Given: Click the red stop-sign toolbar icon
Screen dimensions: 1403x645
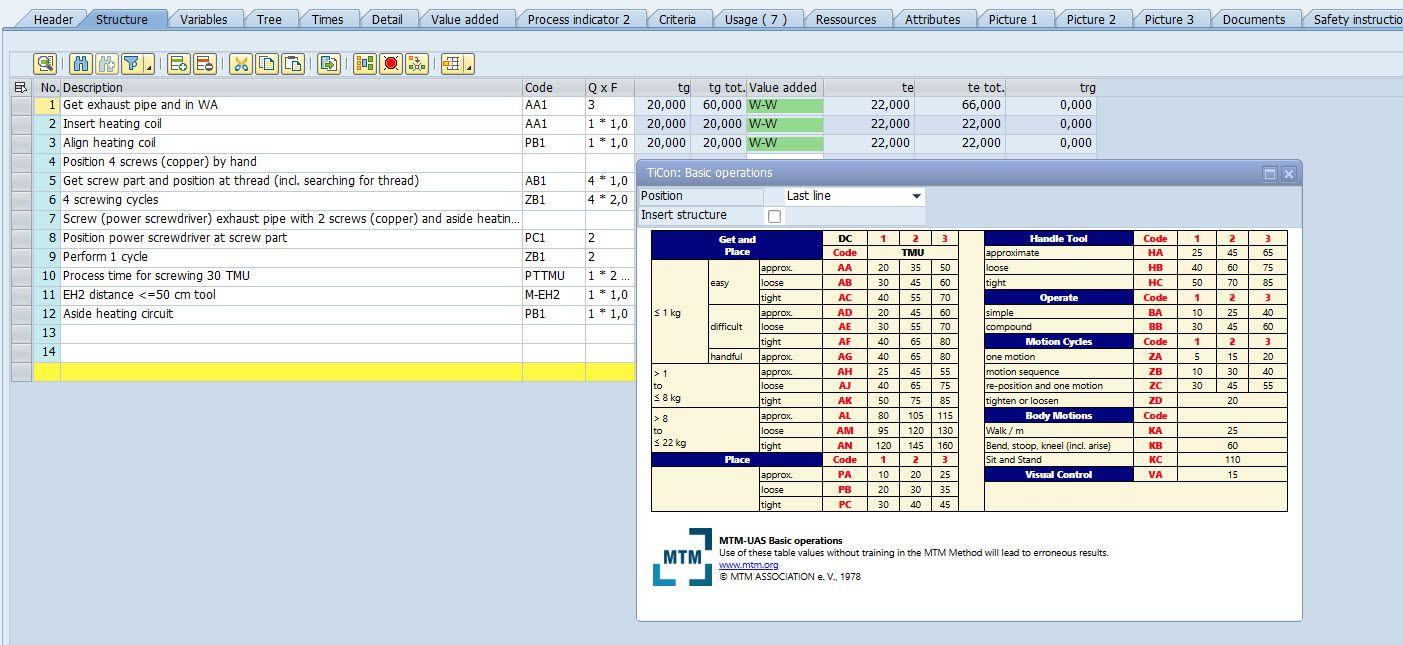Looking at the screenshot, I should coord(391,64).
